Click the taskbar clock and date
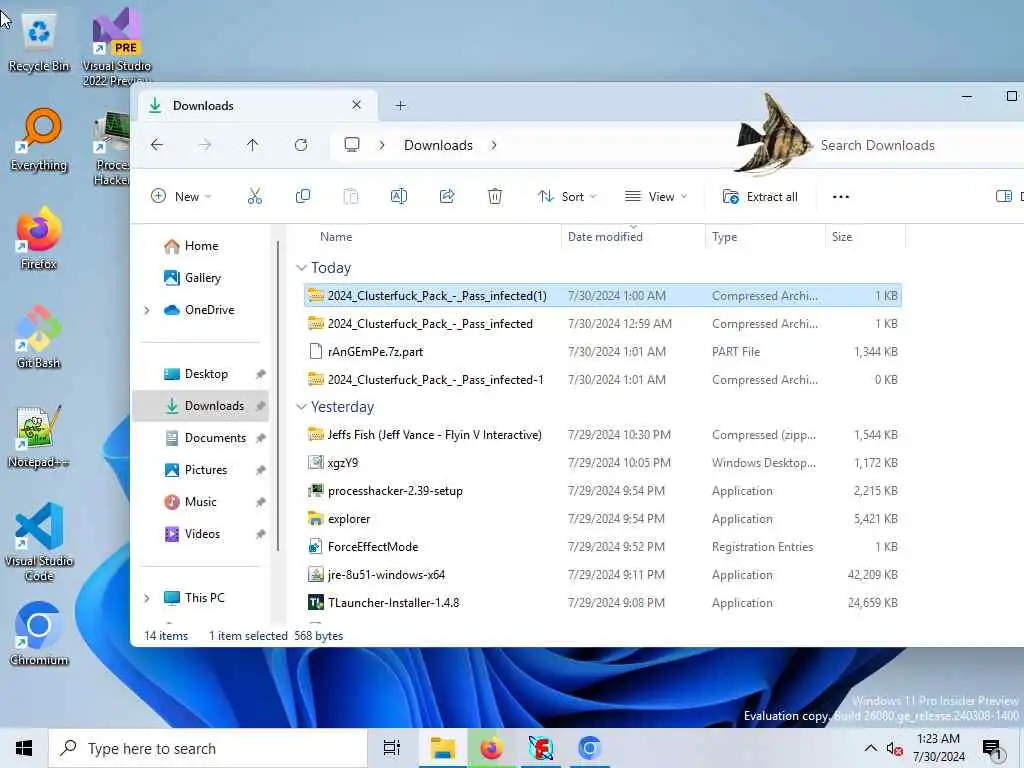The width and height of the screenshot is (1024, 768). point(938,748)
